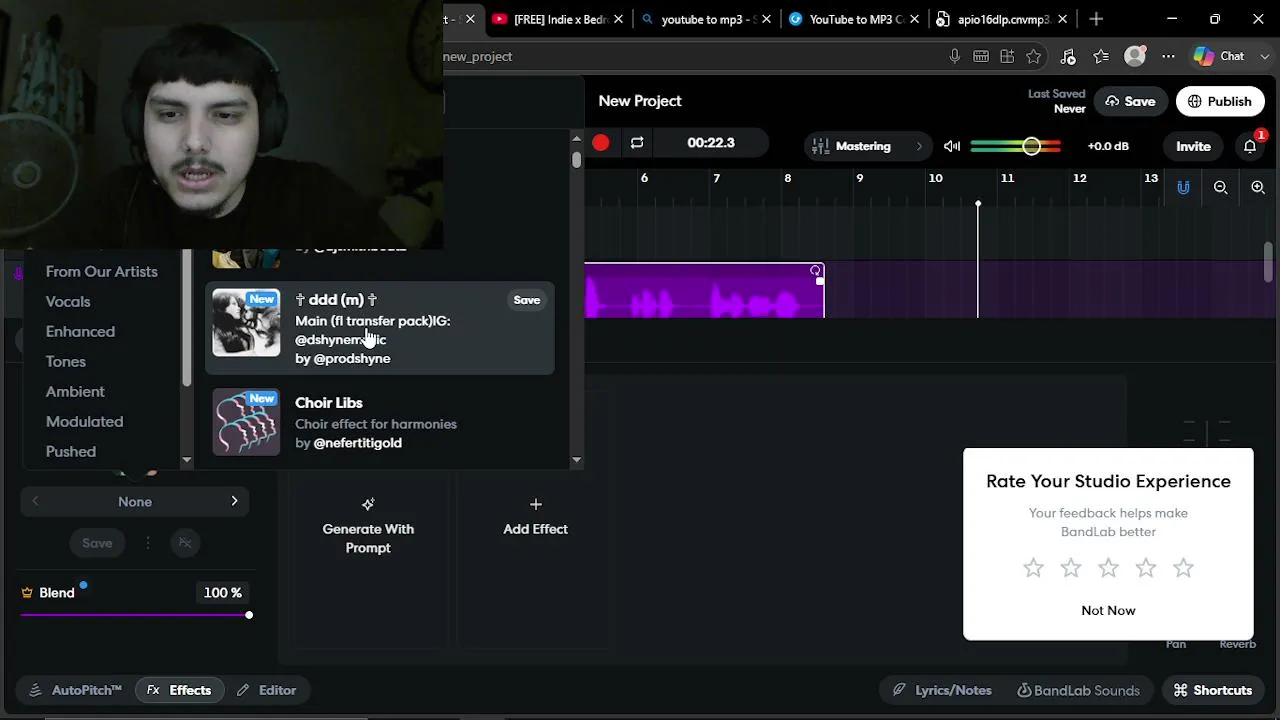The image size is (1280, 720).
Task: Click the timeline ruler at bar 9
Action: pos(859,178)
